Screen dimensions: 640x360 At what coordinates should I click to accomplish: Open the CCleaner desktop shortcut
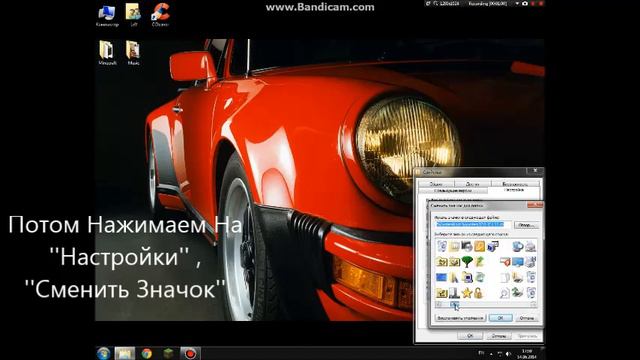point(160,15)
